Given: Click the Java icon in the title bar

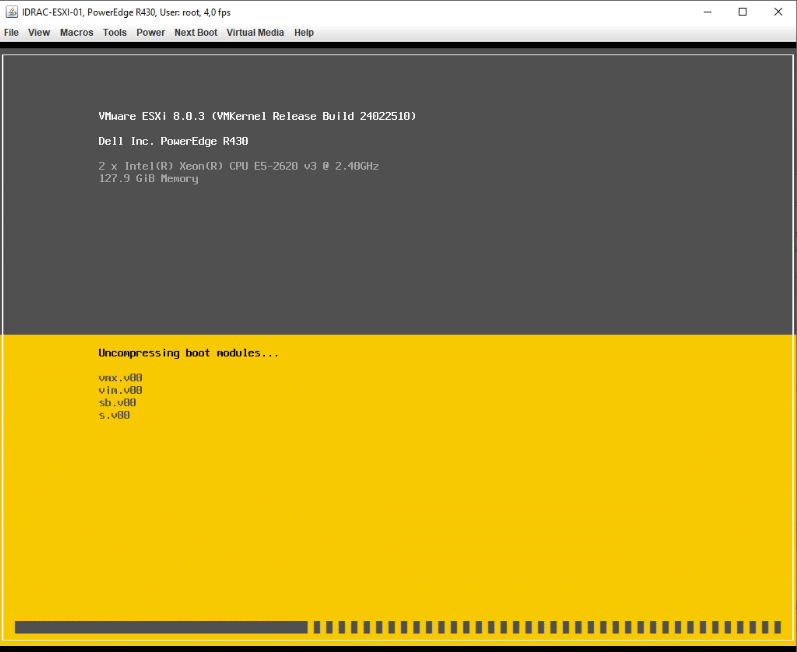Looking at the screenshot, I should [x=11, y=12].
